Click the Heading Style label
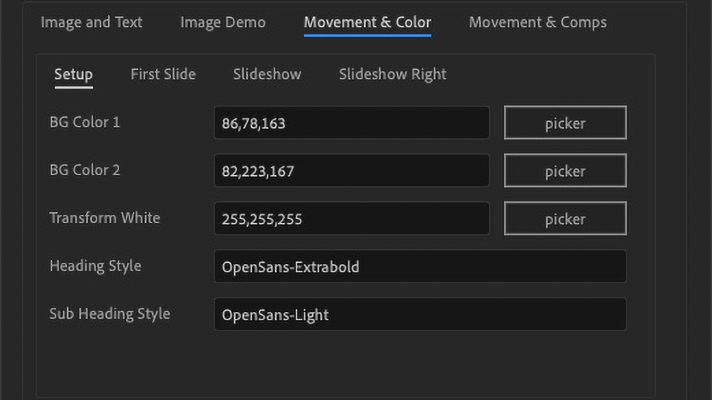 tap(95, 266)
